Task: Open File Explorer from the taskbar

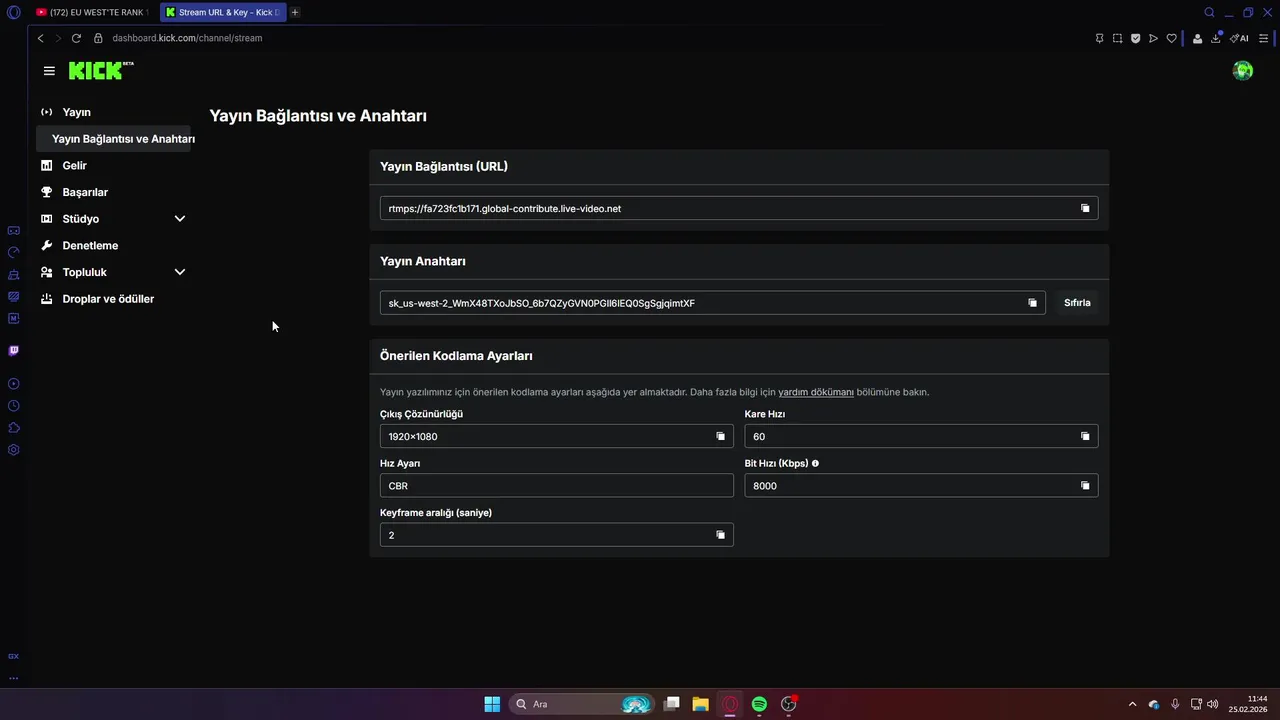Action: (x=700, y=704)
